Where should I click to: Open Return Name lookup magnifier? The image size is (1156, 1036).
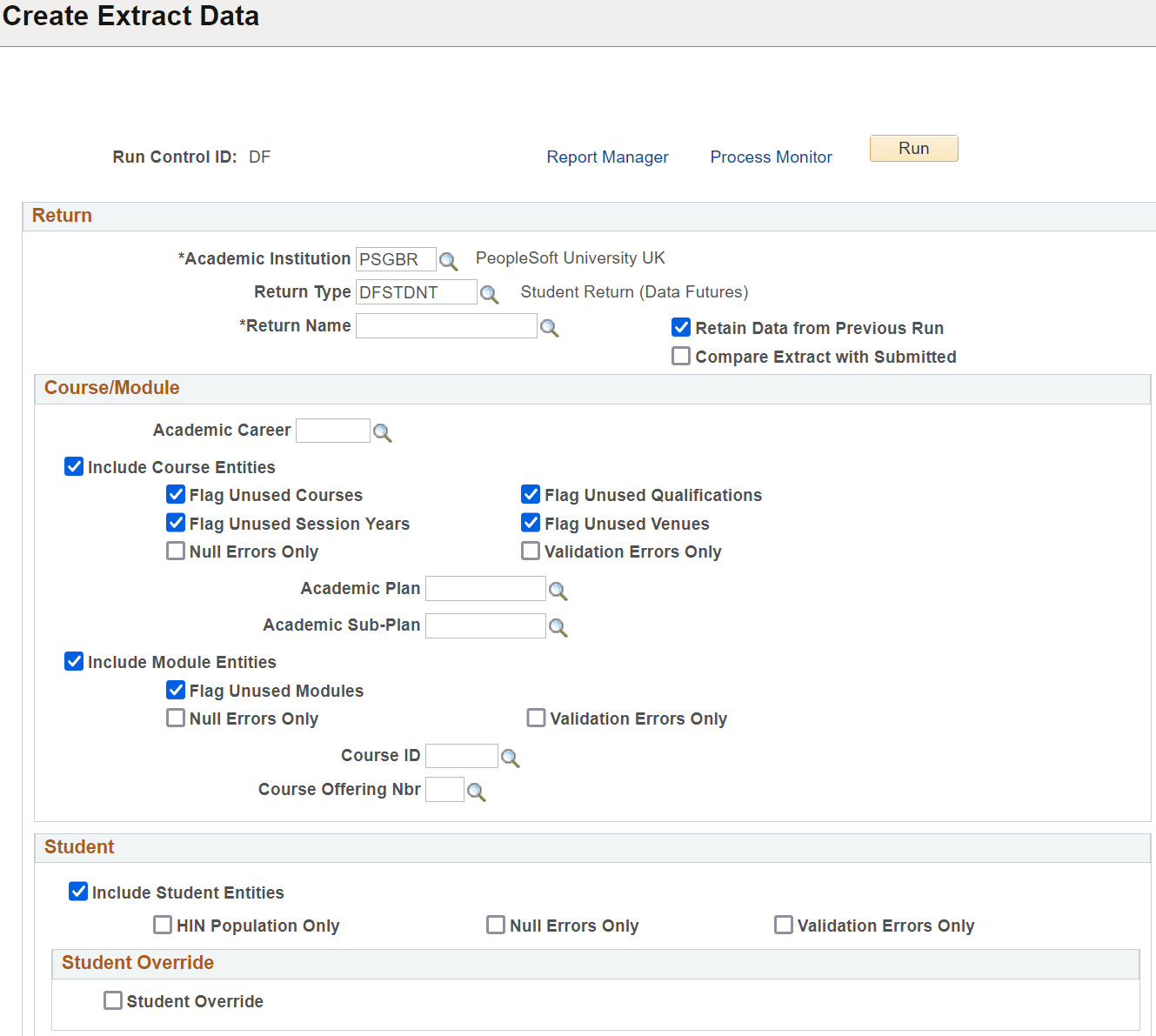(x=550, y=328)
